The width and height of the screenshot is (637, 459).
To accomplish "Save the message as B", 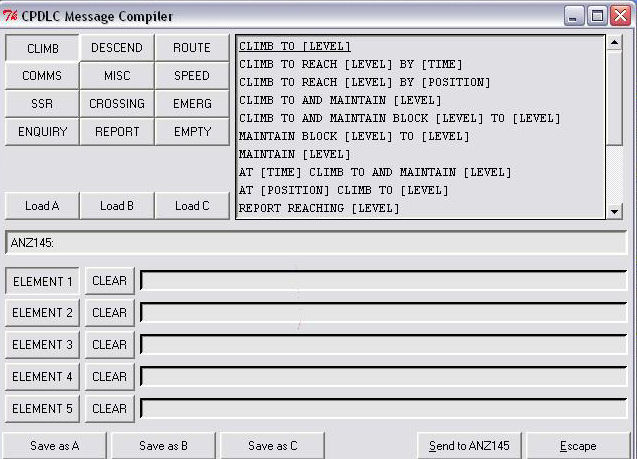I will (163, 446).
